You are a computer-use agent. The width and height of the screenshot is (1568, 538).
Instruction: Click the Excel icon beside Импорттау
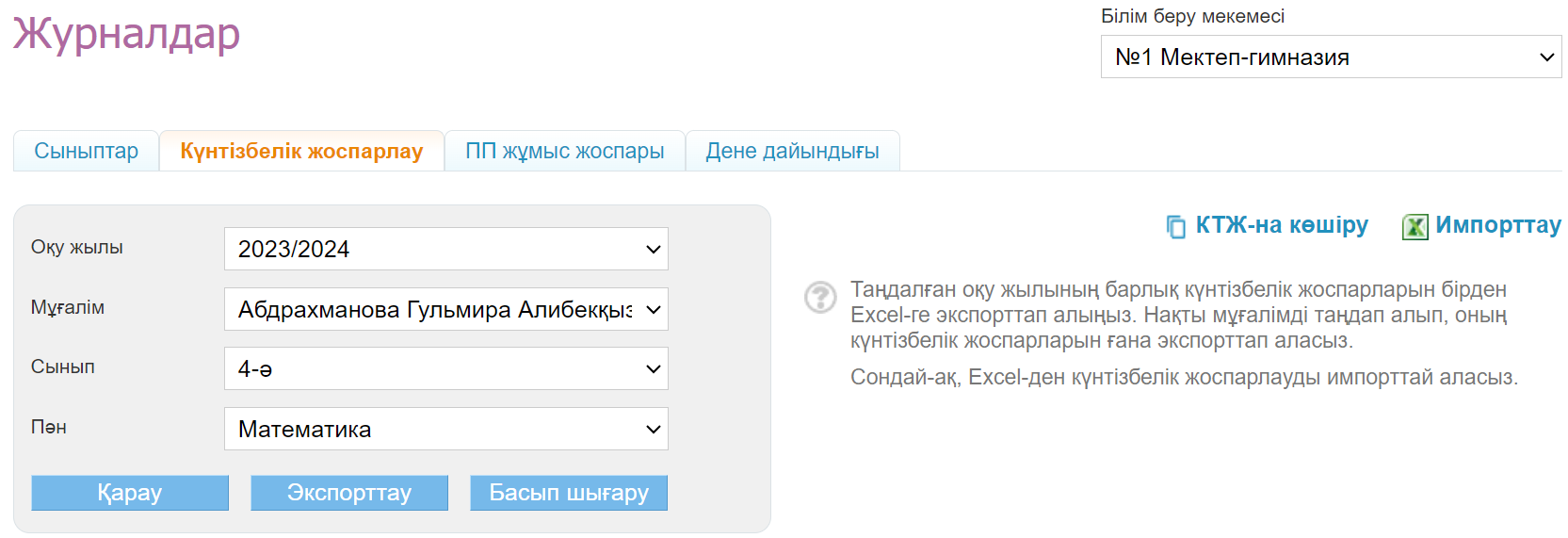pos(1414,226)
